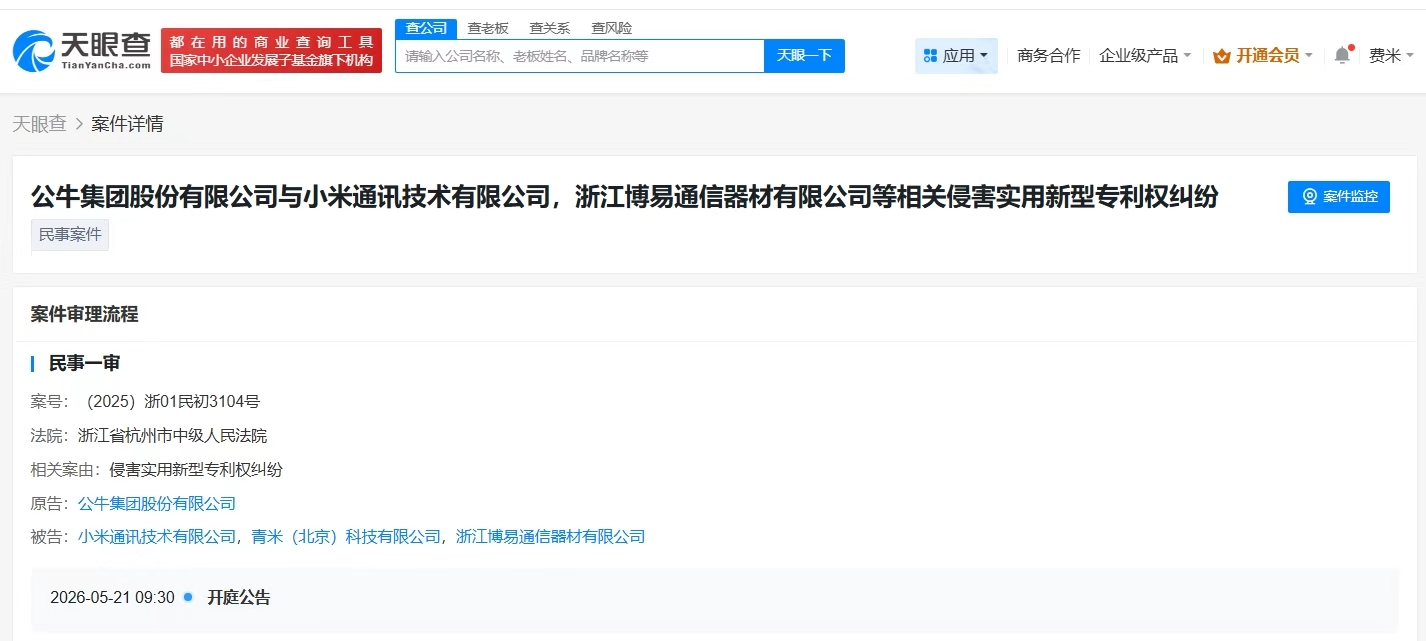Open plaintiff 公牛集团股份有限公司 link
This screenshot has height=641, width=1426.
pyautogui.click(x=157, y=503)
